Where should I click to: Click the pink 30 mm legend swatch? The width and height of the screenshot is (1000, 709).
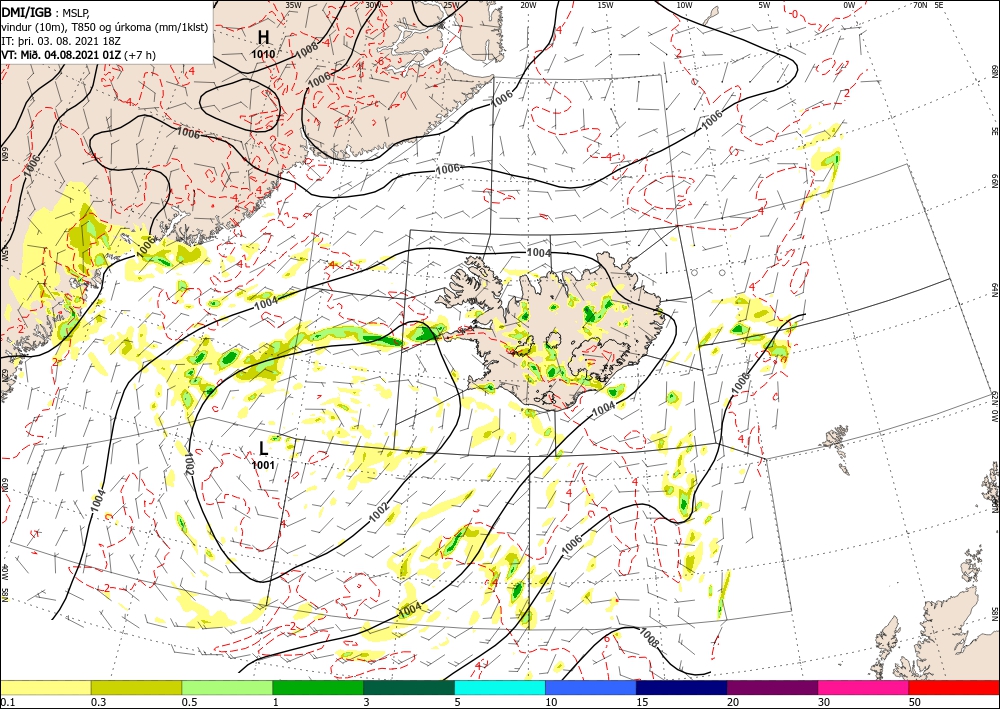pos(864,687)
